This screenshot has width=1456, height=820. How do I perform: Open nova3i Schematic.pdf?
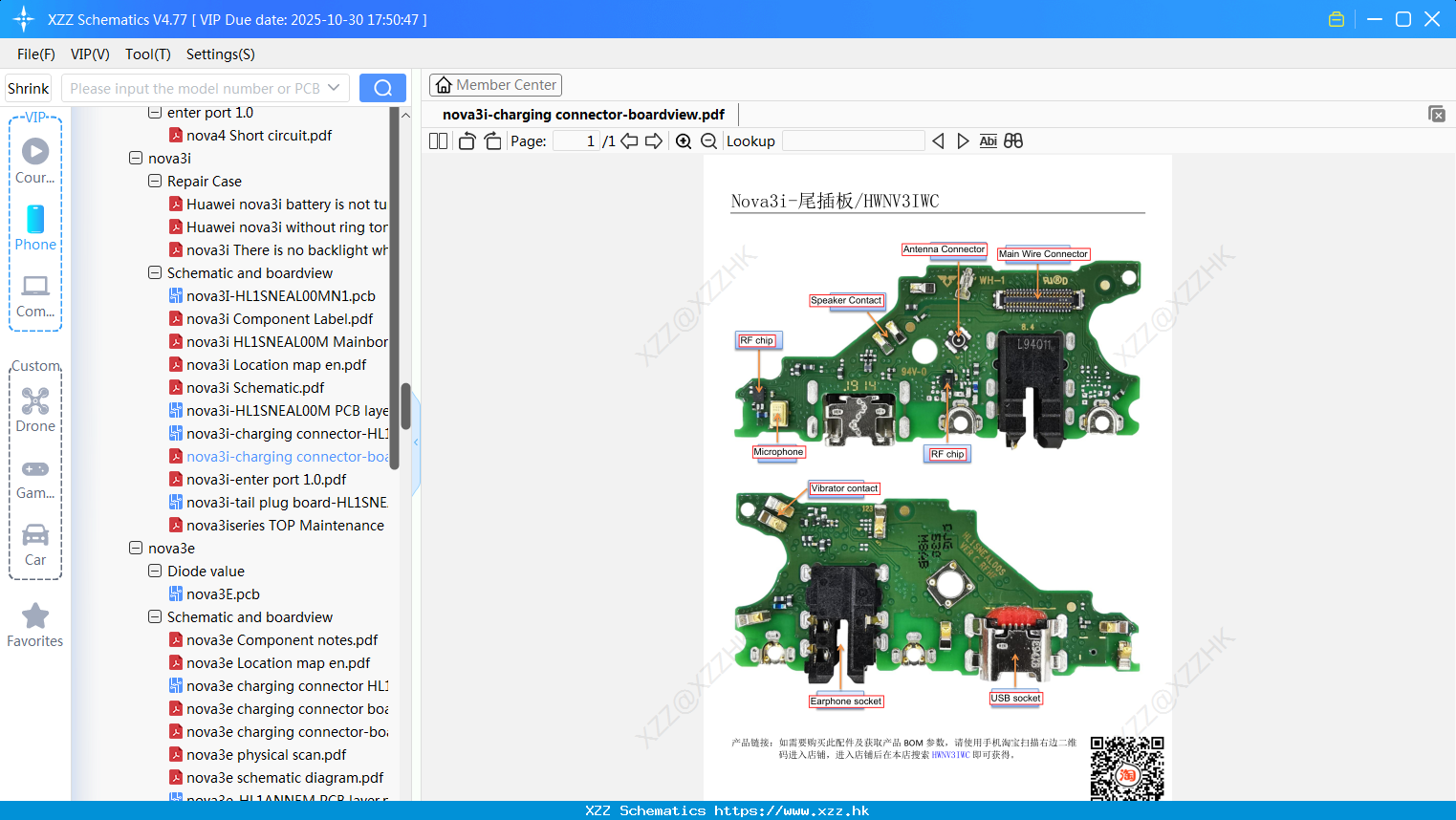[x=247, y=388]
